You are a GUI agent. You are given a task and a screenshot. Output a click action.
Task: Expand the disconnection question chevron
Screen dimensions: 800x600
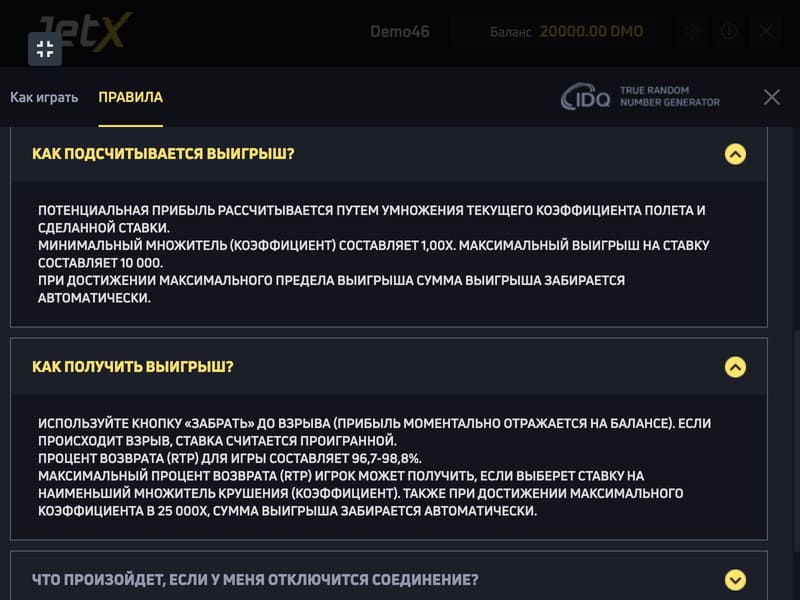coord(735,580)
